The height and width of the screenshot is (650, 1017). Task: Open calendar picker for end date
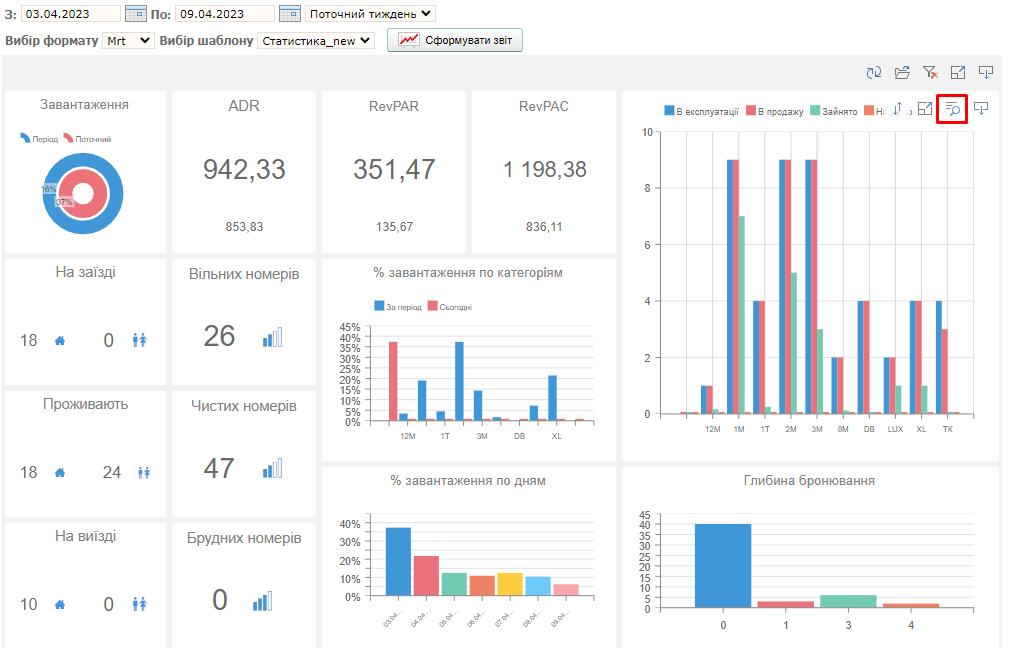(x=289, y=14)
